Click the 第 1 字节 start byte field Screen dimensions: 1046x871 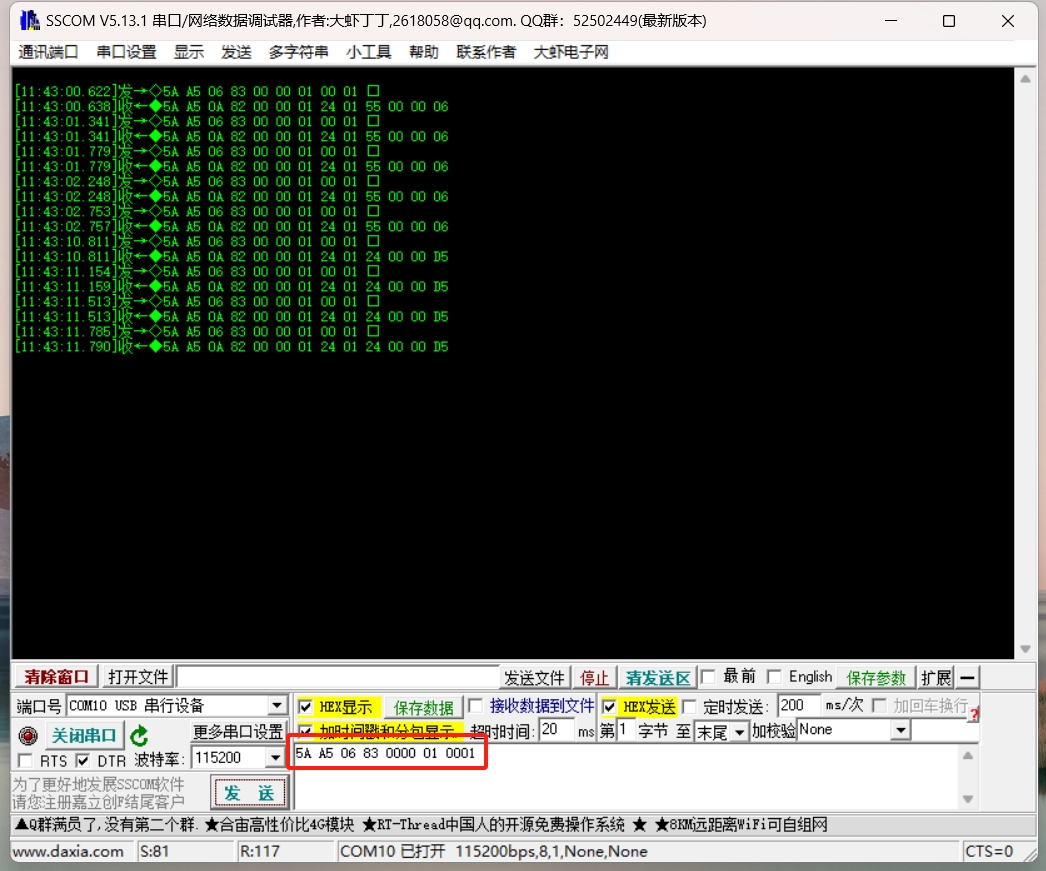(626, 730)
